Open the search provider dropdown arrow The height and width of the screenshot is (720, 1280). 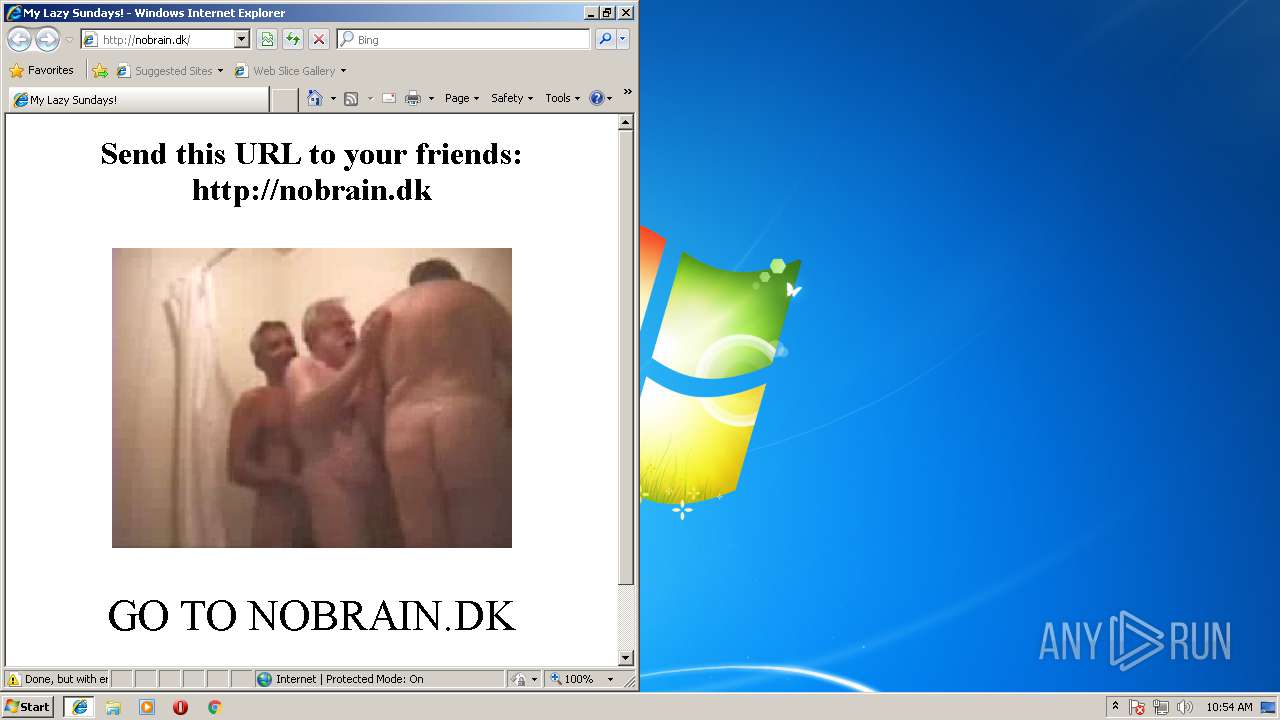tap(623, 39)
